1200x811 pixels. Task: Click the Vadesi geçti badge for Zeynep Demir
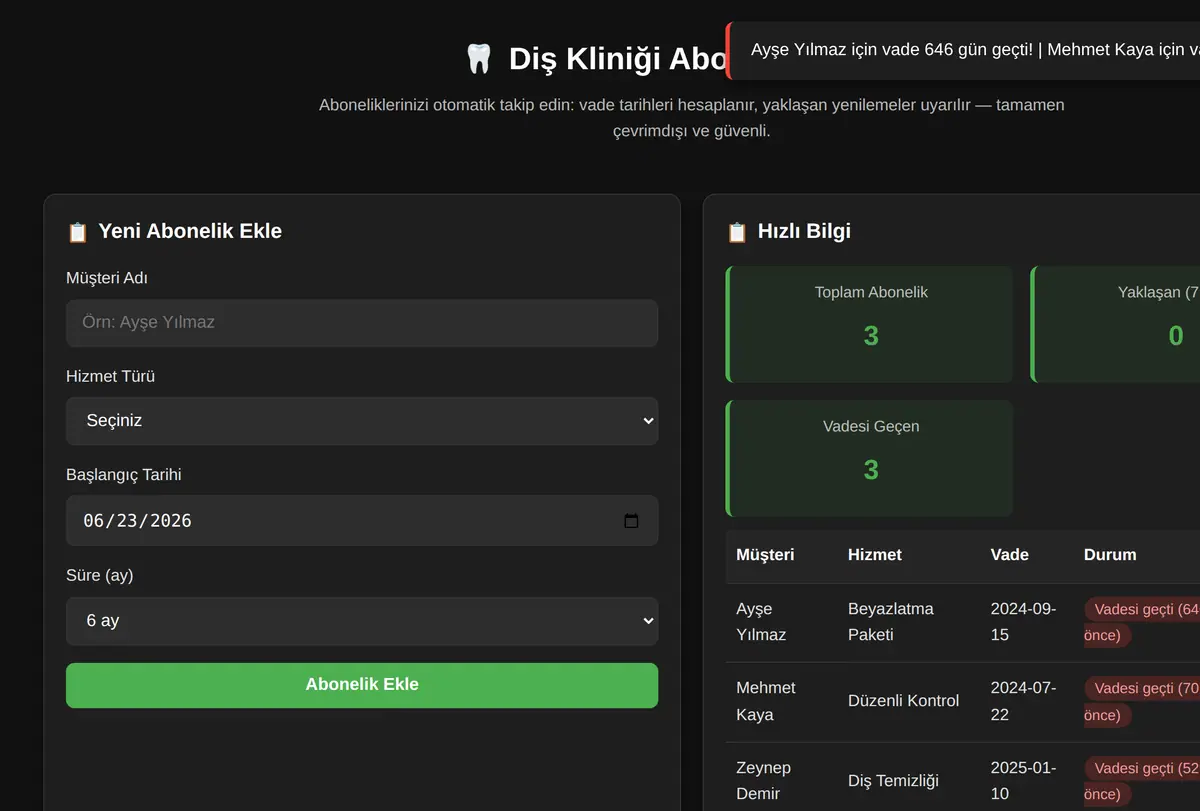(x=1142, y=781)
